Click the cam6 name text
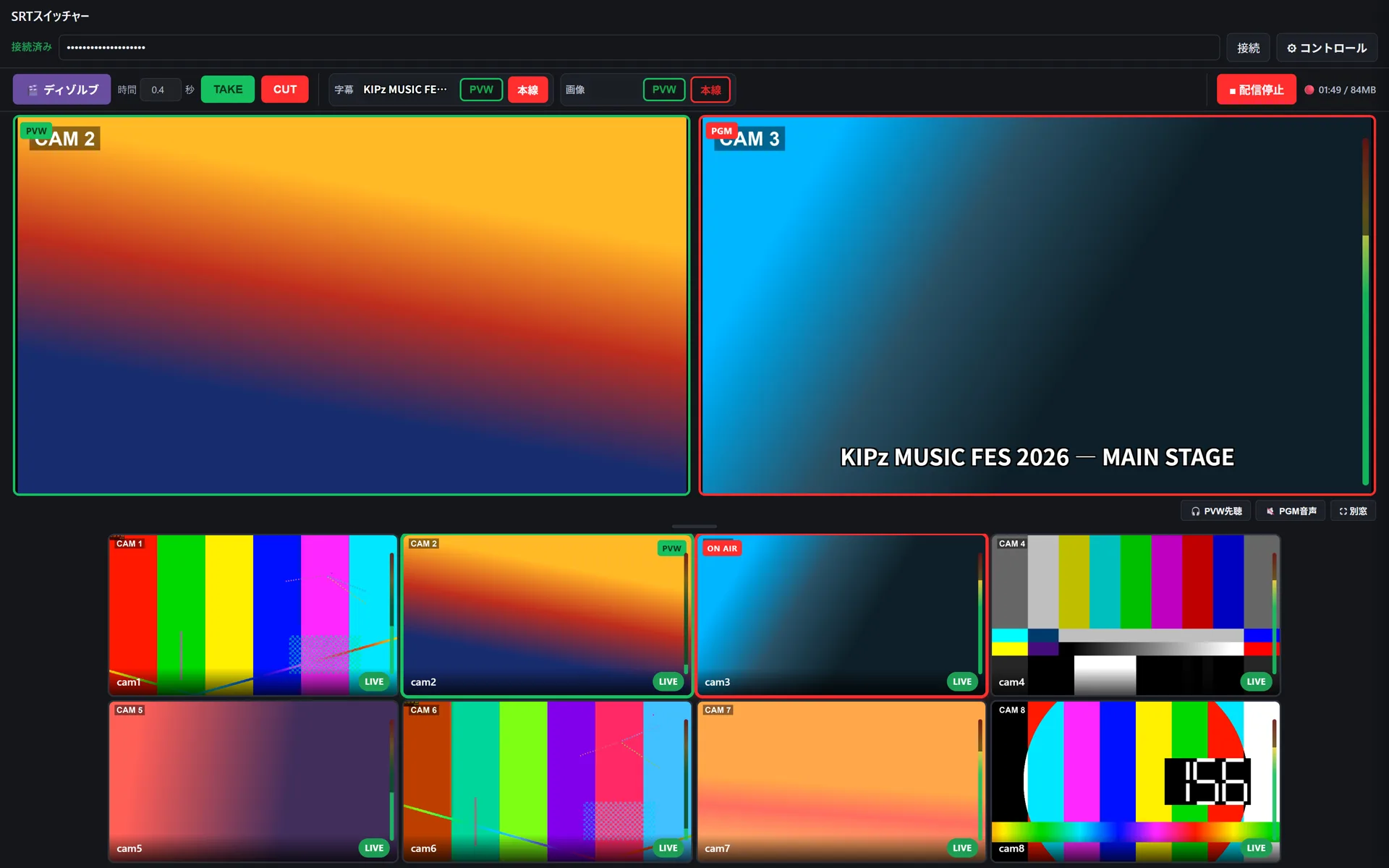Image resolution: width=1389 pixels, height=868 pixels. [x=423, y=848]
